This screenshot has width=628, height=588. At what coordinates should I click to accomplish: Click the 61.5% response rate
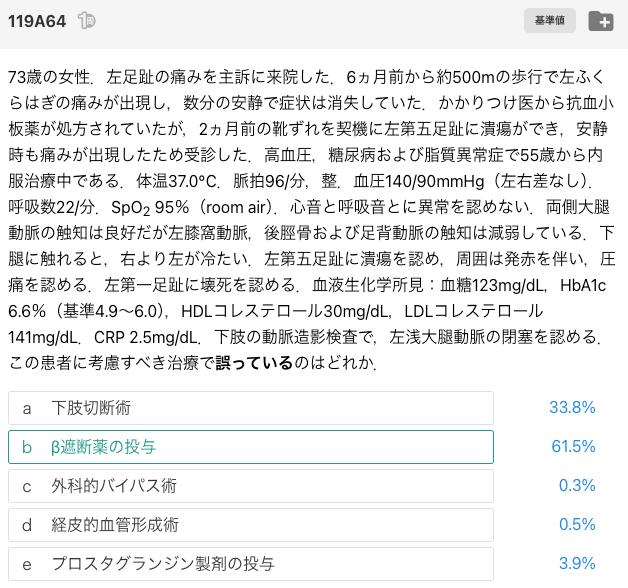573,446
